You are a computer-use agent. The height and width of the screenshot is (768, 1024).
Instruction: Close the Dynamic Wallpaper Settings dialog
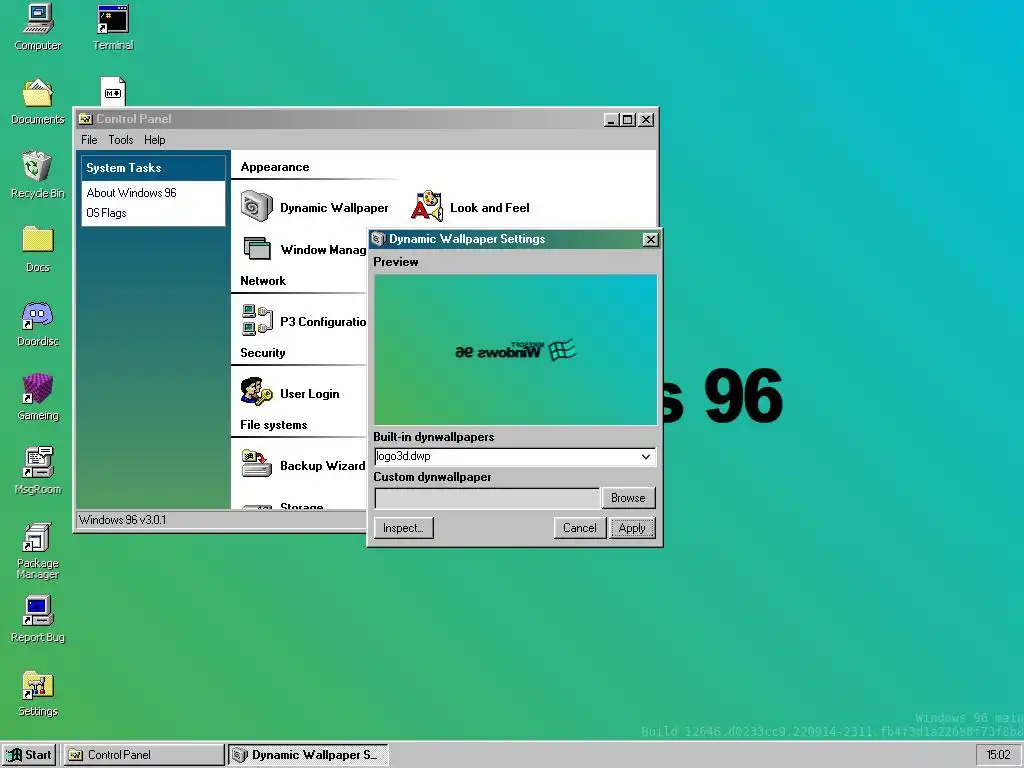650,240
